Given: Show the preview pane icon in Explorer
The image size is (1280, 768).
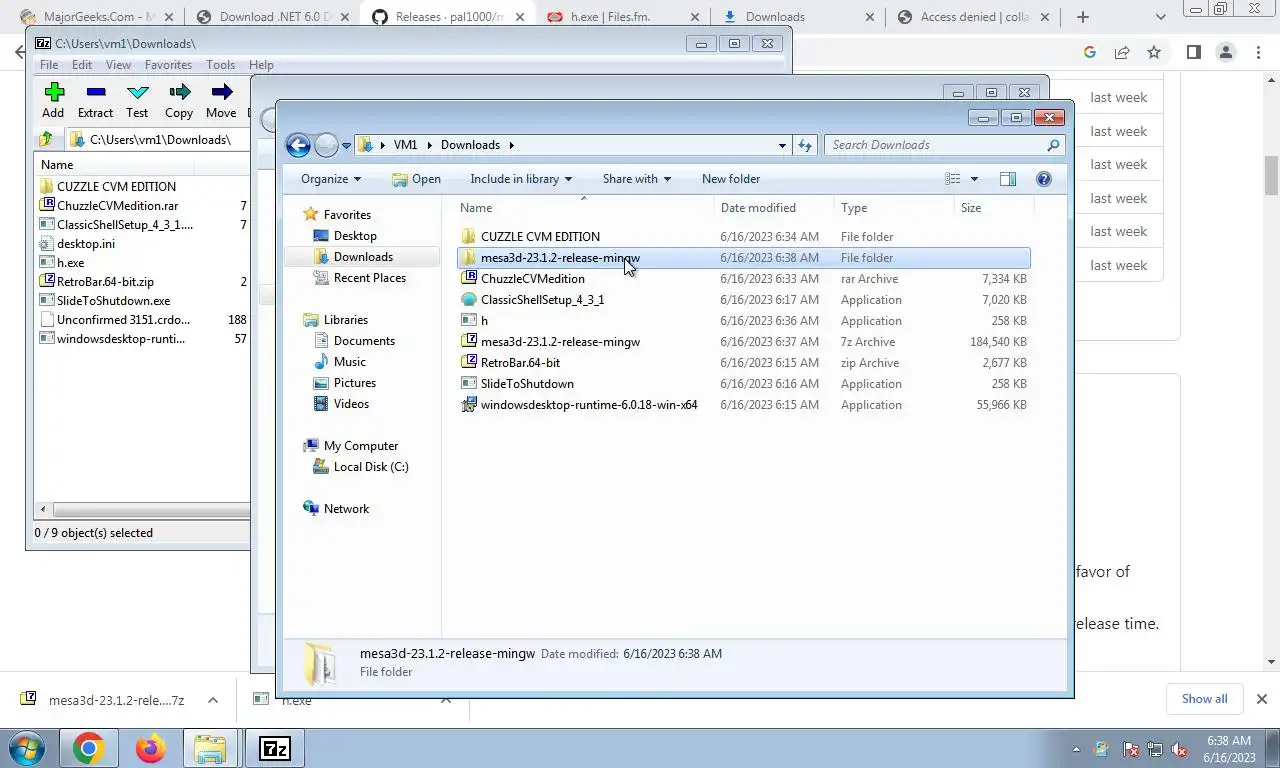Looking at the screenshot, I should click(1008, 179).
